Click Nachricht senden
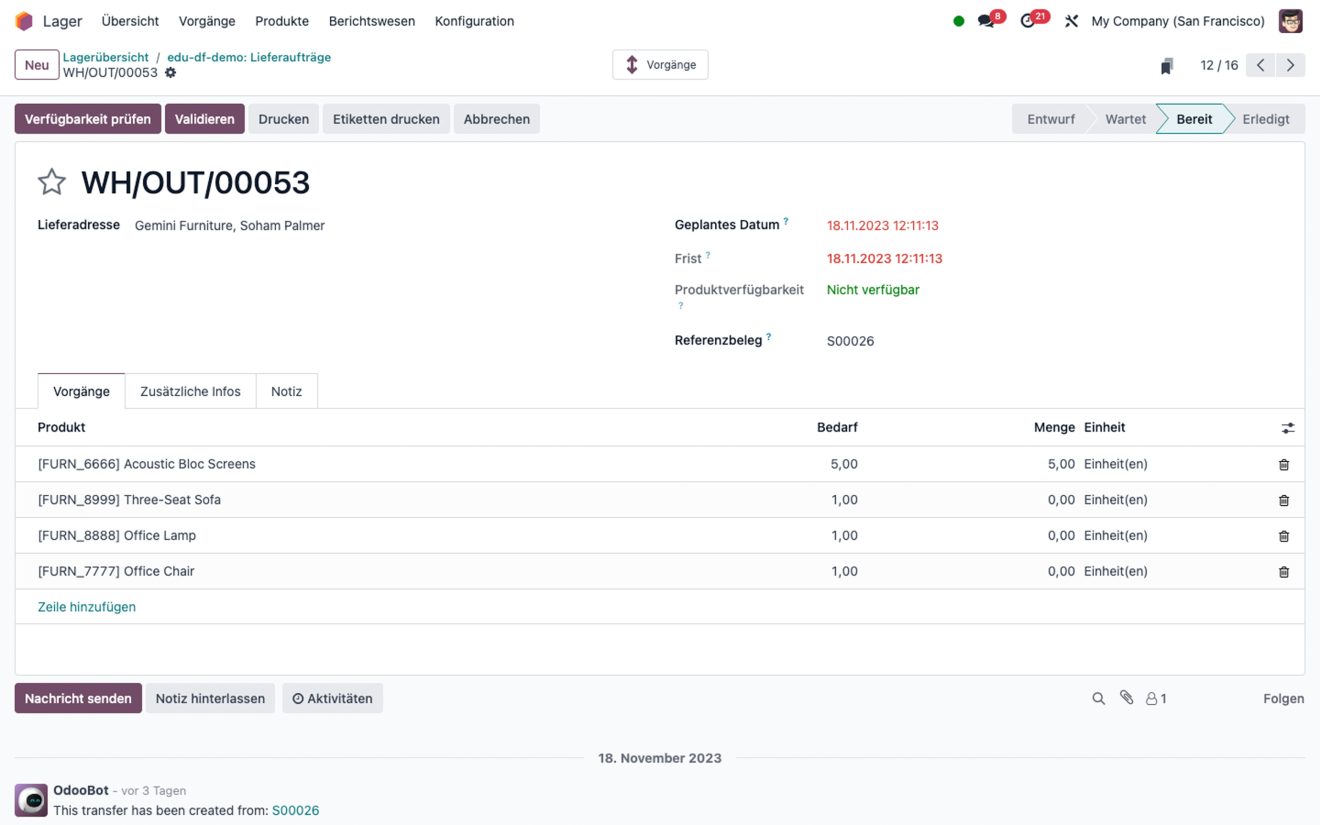The width and height of the screenshot is (1320, 825). pyautogui.click(x=78, y=698)
